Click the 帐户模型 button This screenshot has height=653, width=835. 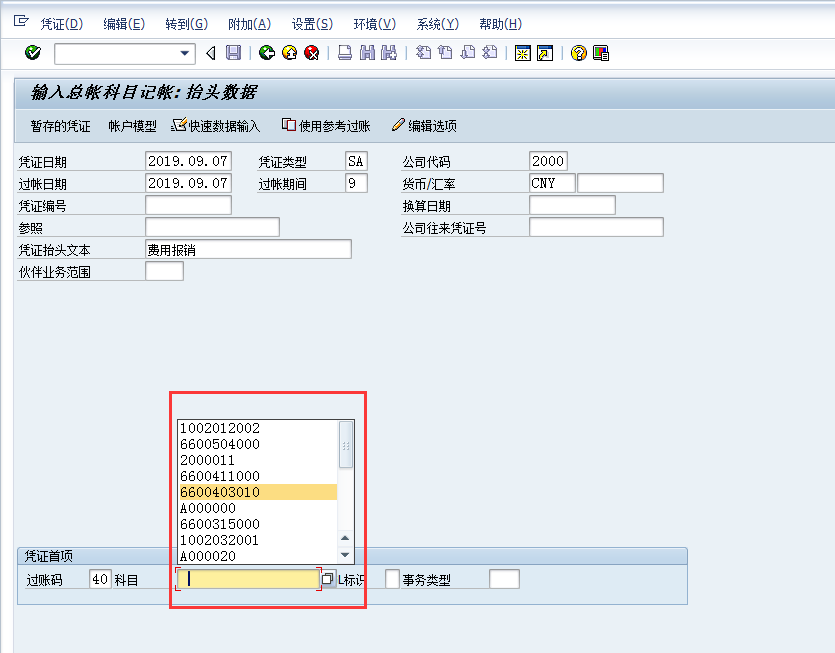pos(133,126)
